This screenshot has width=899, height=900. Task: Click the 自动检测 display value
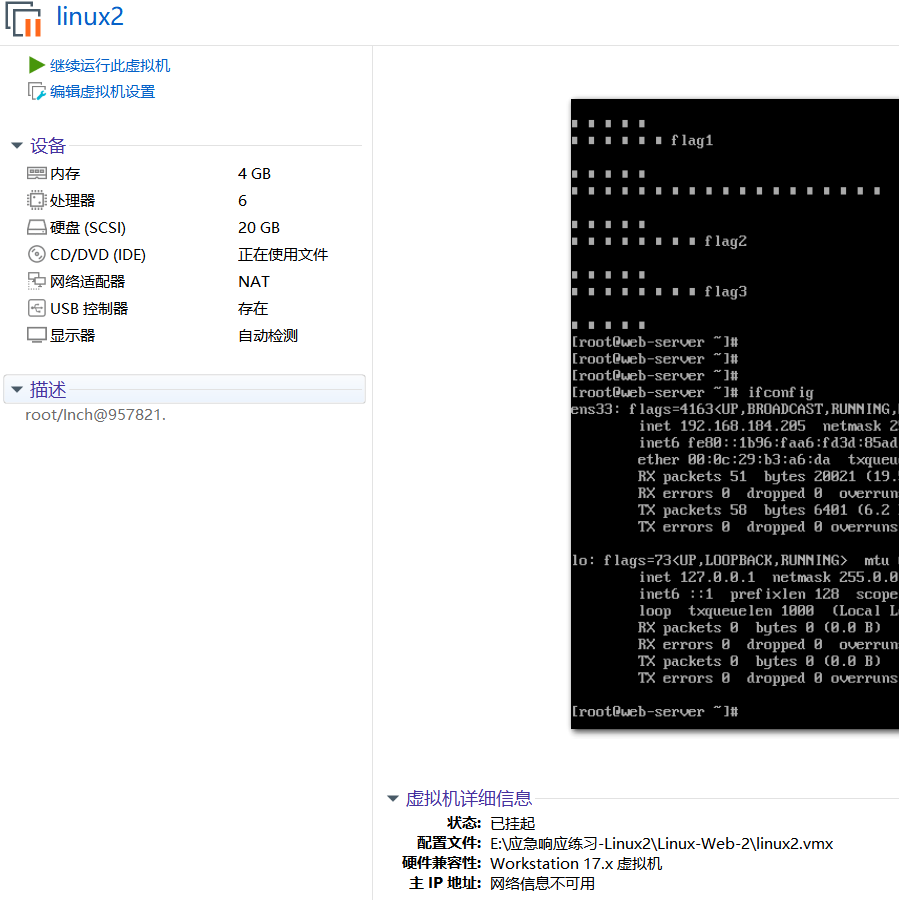268,335
